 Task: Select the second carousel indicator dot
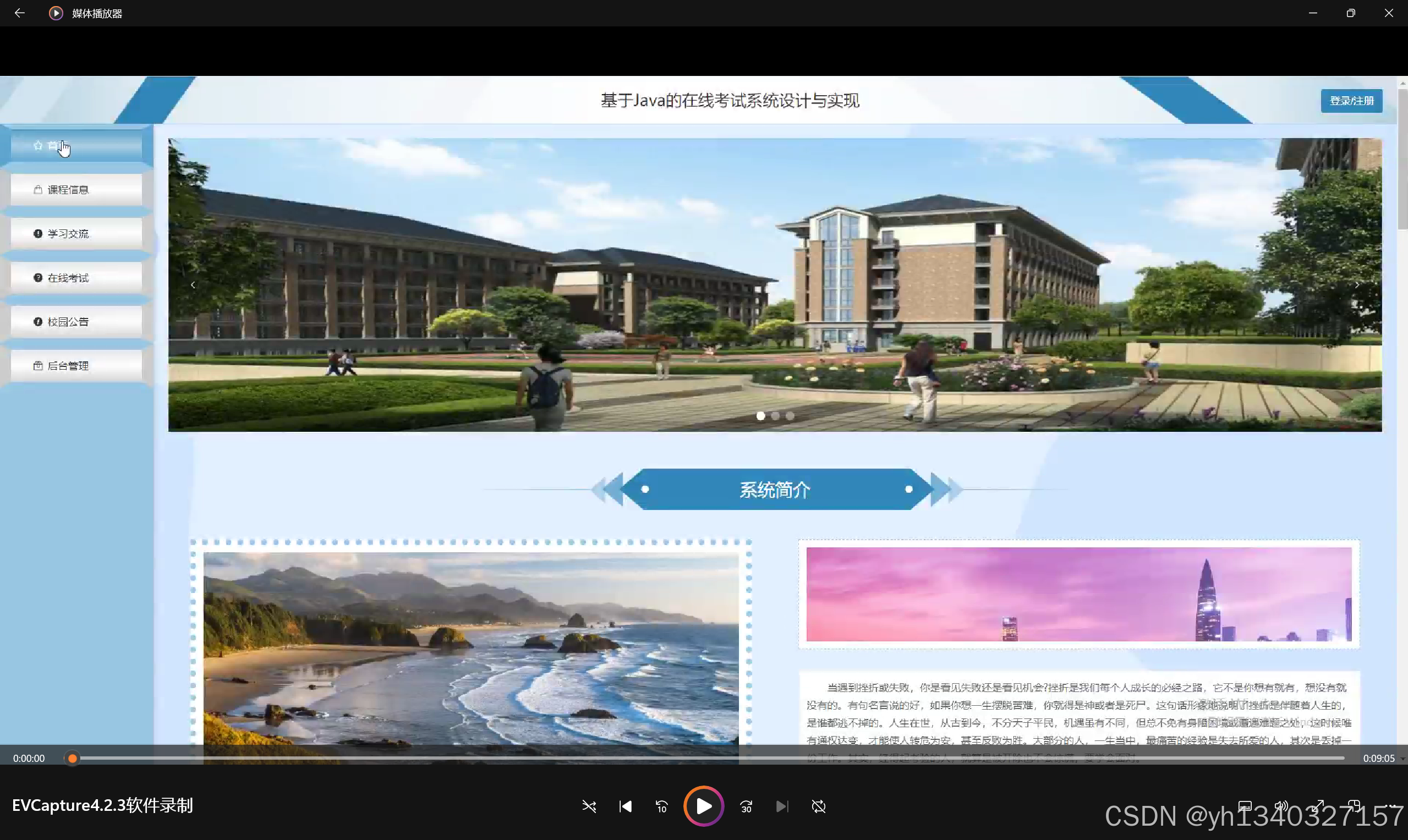775,416
